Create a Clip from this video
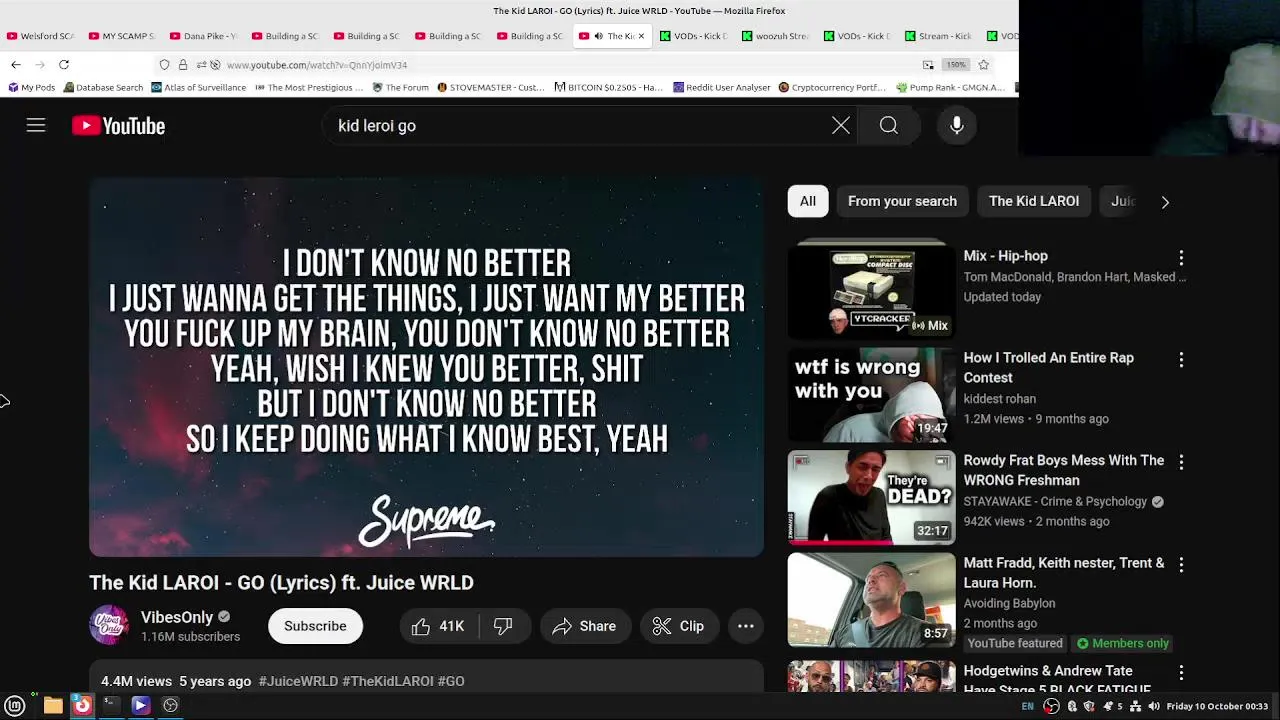The width and height of the screenshot is (1280, 720). [x=679, y=626]
